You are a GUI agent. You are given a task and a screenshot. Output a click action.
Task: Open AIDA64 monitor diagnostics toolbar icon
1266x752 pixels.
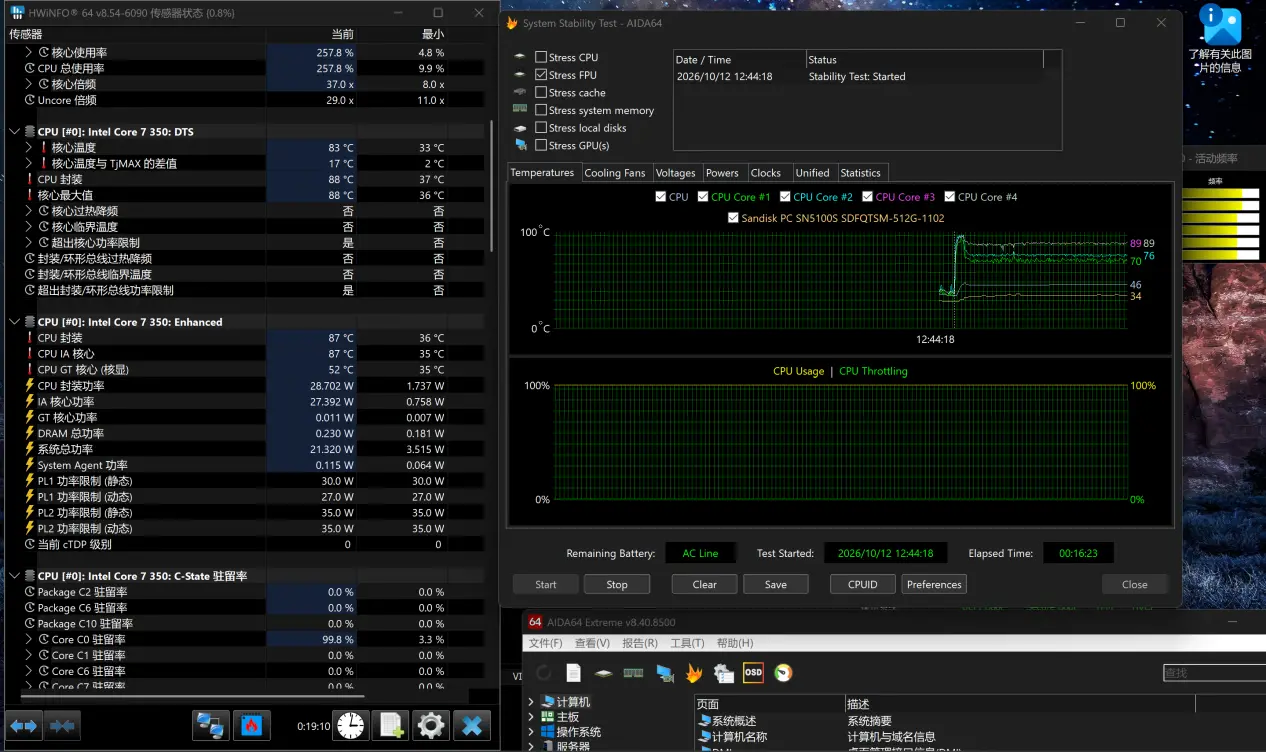pyautogui.click(x=663, y=673)
